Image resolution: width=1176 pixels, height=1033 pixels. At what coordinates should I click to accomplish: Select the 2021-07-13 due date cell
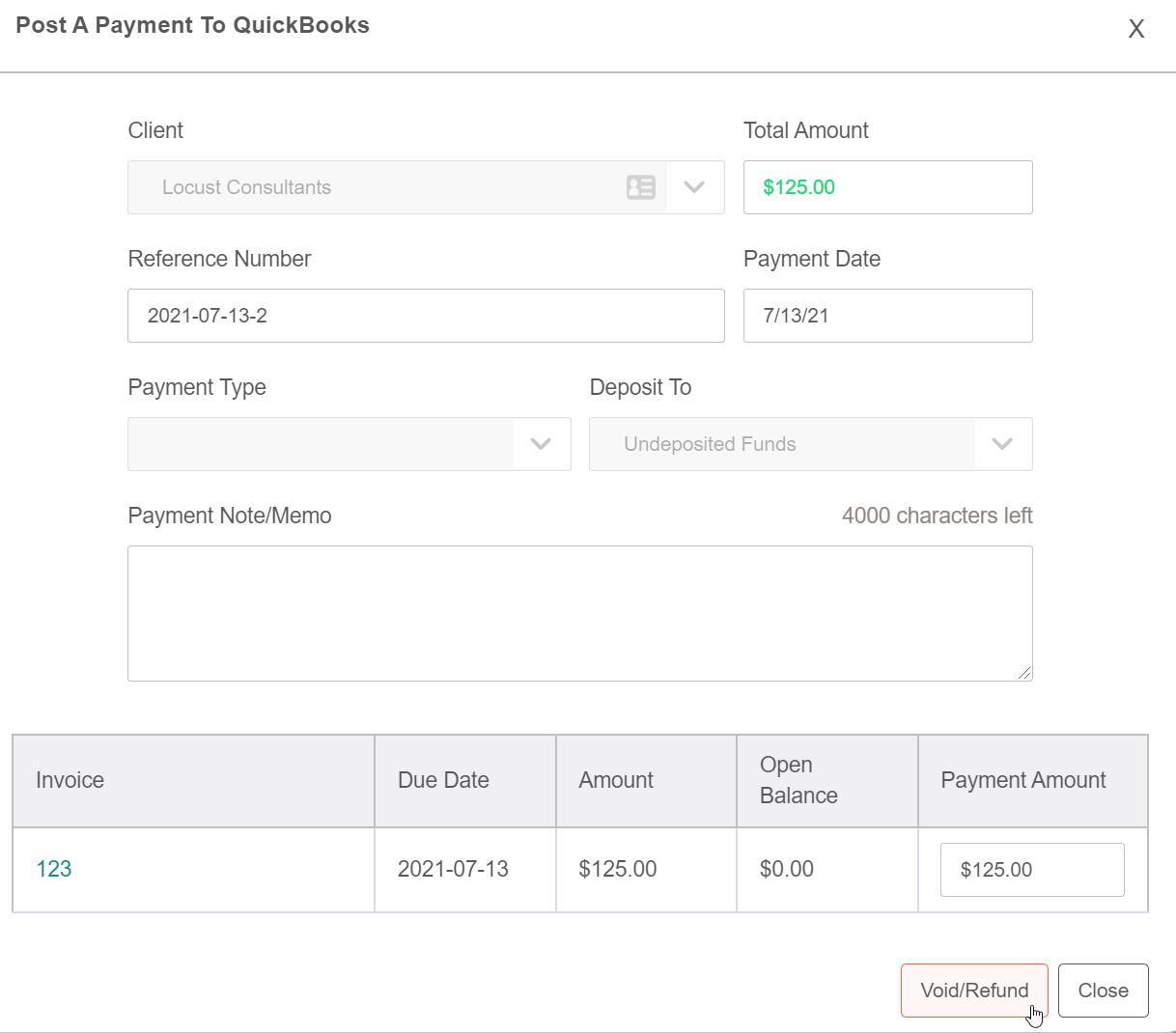point(465,869)
